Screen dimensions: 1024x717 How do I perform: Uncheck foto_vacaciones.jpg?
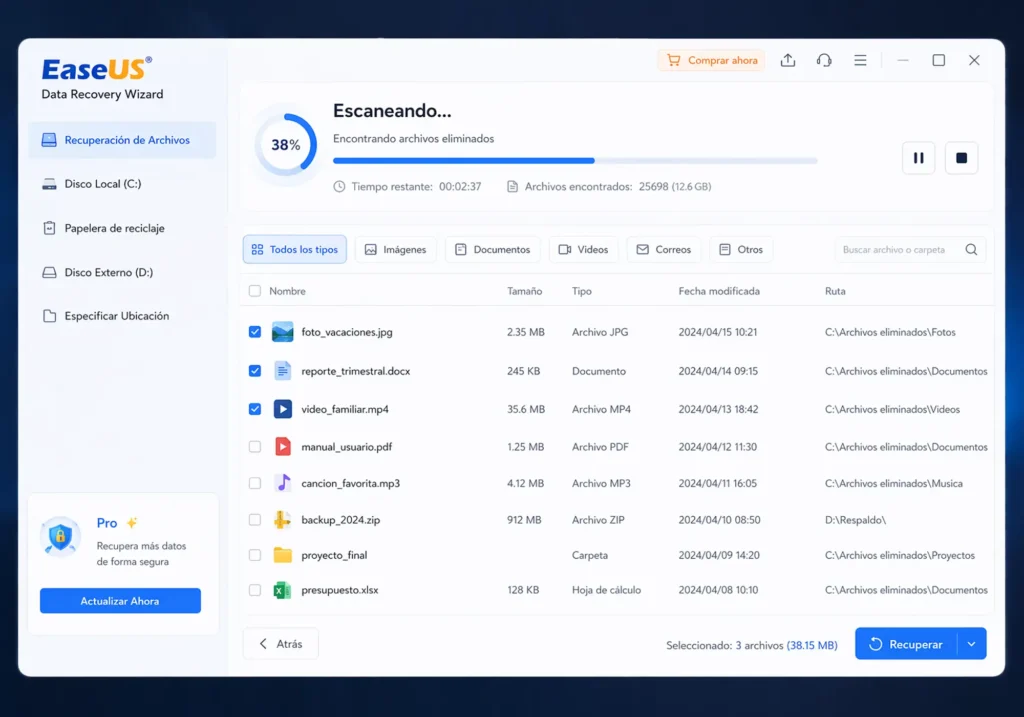[x=254, y=331]
